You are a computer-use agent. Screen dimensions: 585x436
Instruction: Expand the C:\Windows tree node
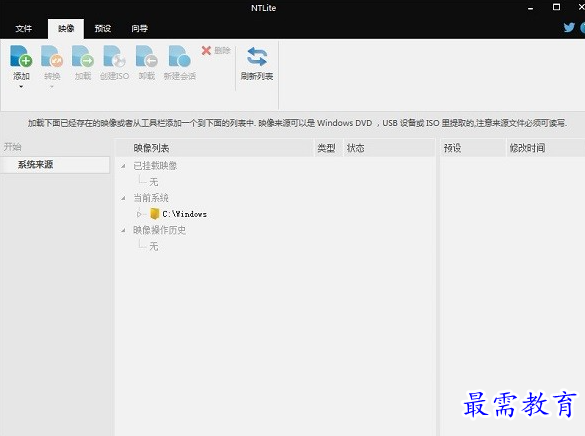pyautogui.click(x=139, y=214)
